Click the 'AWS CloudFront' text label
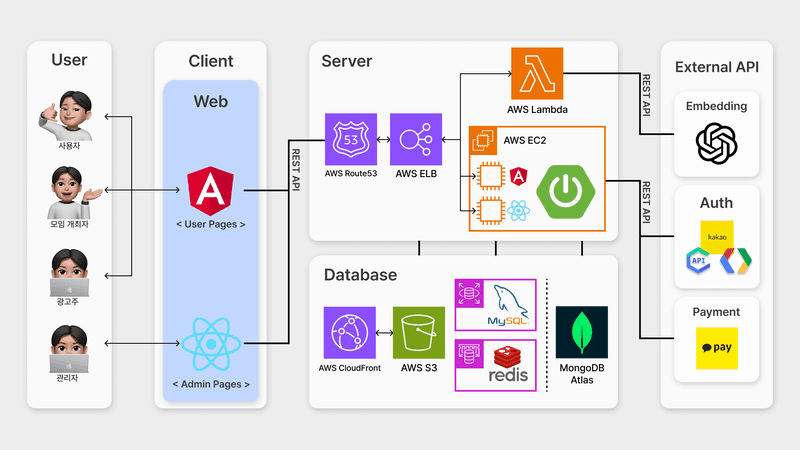 (x=349, y=368)
